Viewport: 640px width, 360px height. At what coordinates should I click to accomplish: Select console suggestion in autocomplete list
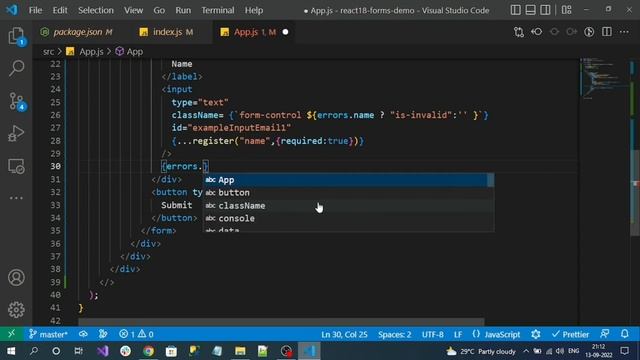tap(346, 218)
